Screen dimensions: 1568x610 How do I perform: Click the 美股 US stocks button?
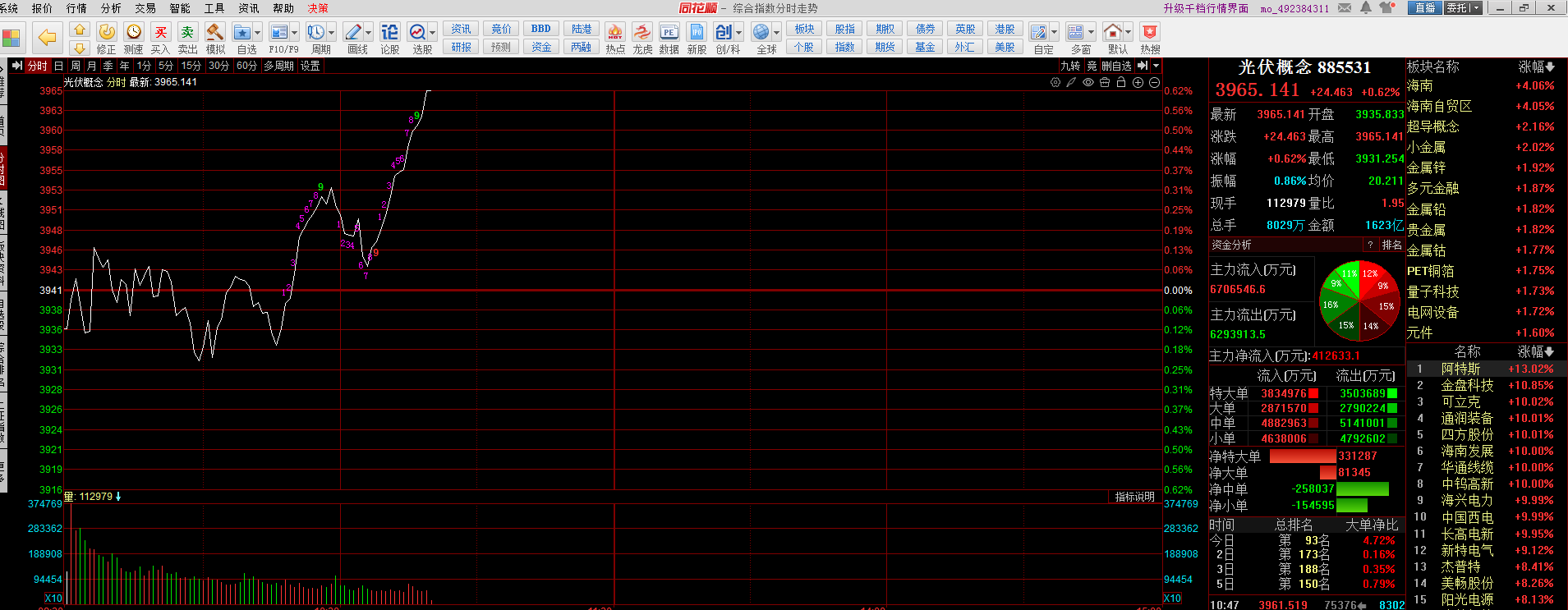point(1005,47)
